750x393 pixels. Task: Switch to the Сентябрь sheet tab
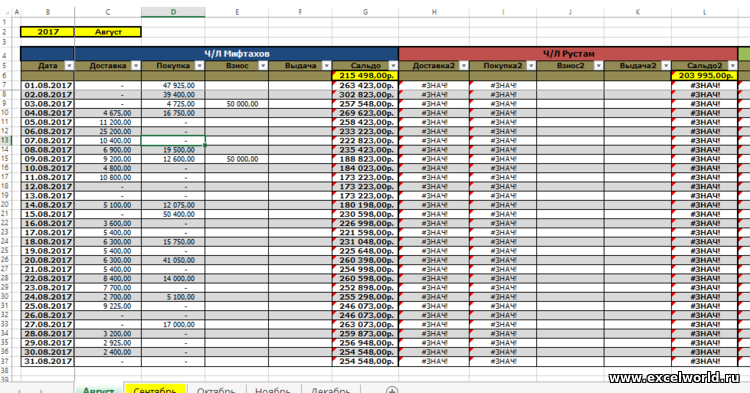[x=155, y=389]
